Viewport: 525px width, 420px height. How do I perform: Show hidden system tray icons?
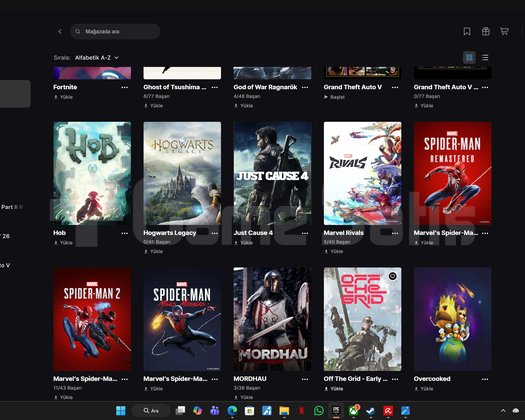point(503,411)
